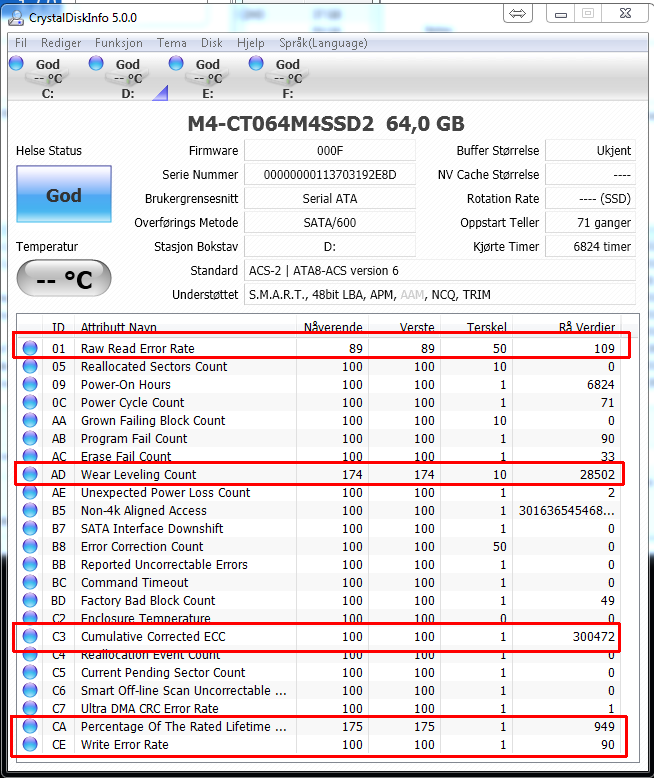This screenshot has width=654, height=778.
Task: Click status circle for SATA Interface Downshift
Action: pyautogui.click(x=30, y=528)
